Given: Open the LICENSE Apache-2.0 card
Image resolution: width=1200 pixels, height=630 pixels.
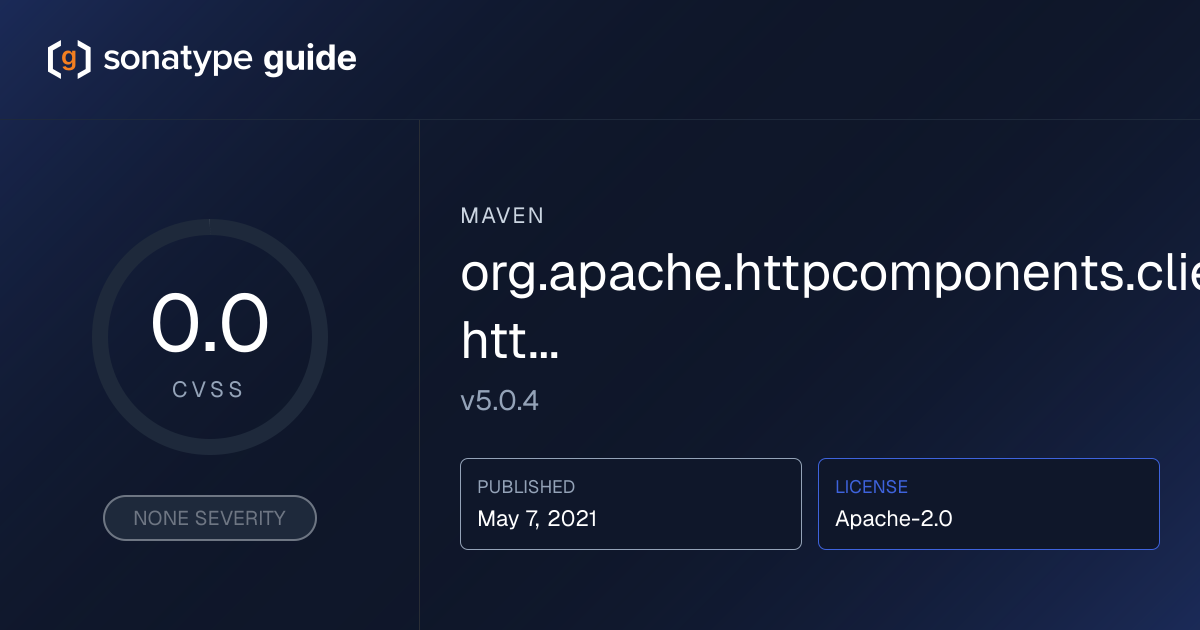Looking at the screenshot, I should click(989, 504).
